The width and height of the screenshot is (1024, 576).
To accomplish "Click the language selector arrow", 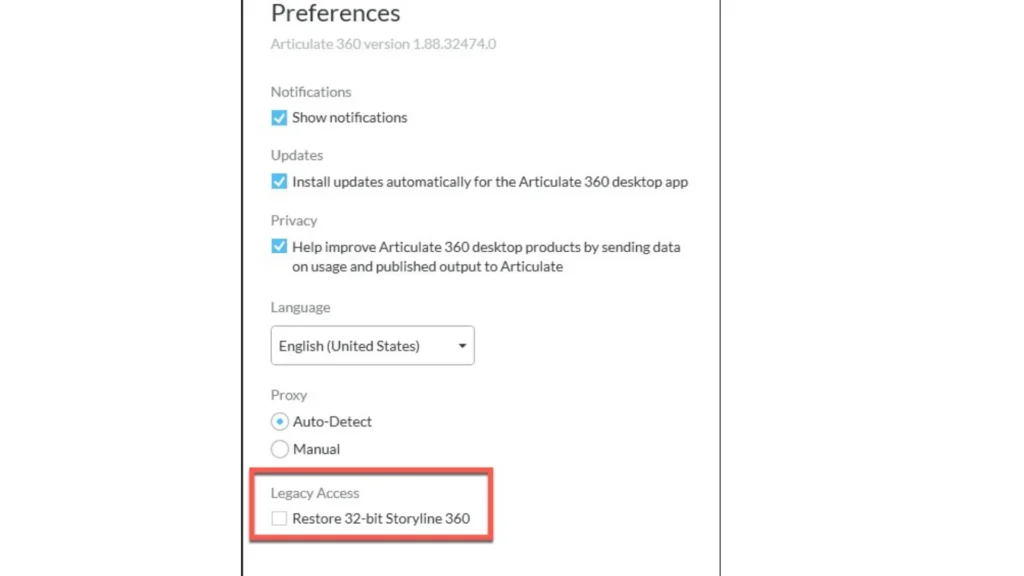I will tap(461, 345).
